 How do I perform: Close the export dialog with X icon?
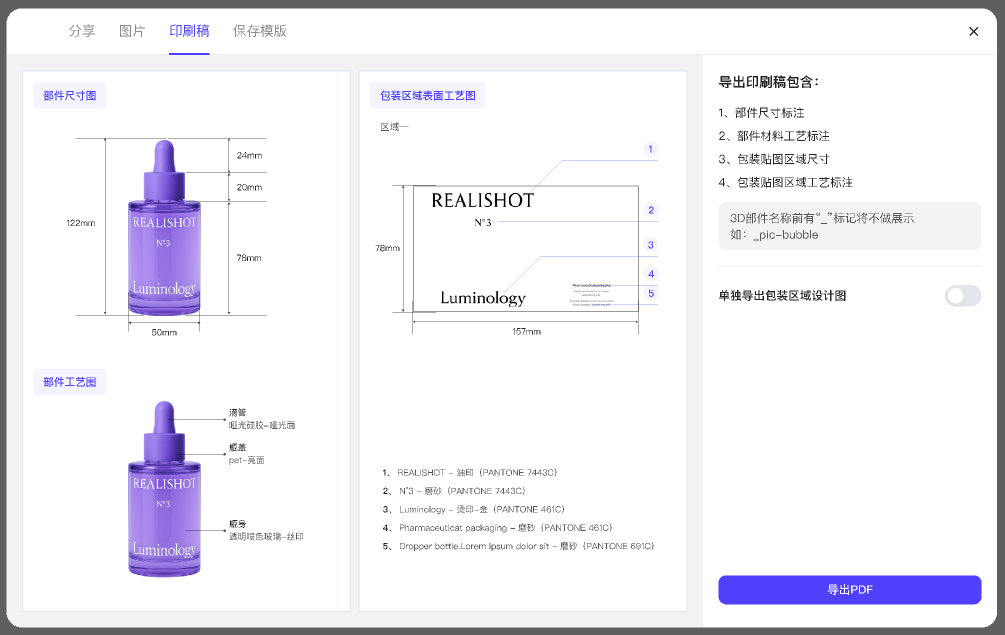[x=973, y=31]
